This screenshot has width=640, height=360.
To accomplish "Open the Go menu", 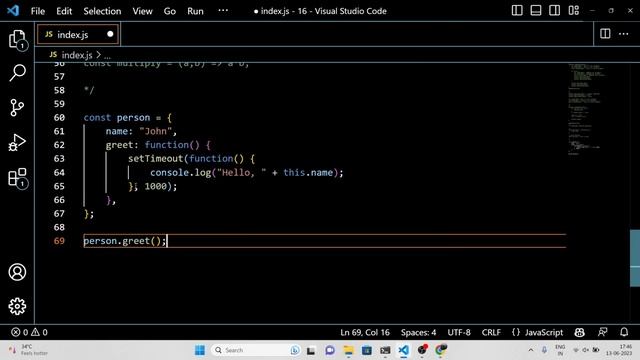I will pyautogui.click(x=169, y=11).
